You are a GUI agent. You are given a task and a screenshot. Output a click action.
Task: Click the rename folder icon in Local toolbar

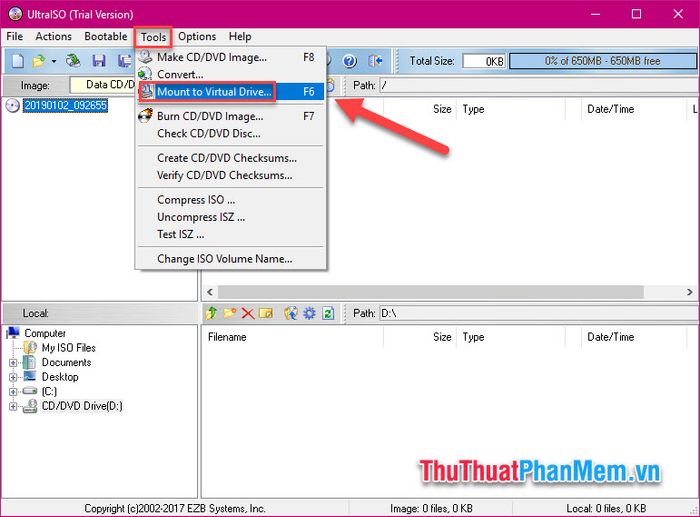(266, 313)
